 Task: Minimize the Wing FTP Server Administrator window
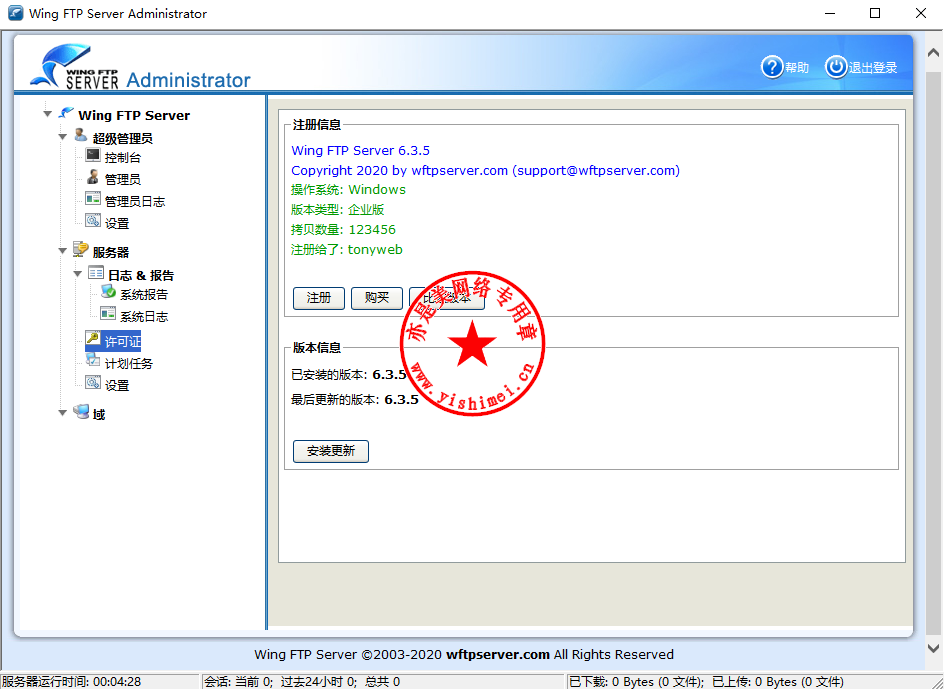pyautogui.click(x=830, y=13)
